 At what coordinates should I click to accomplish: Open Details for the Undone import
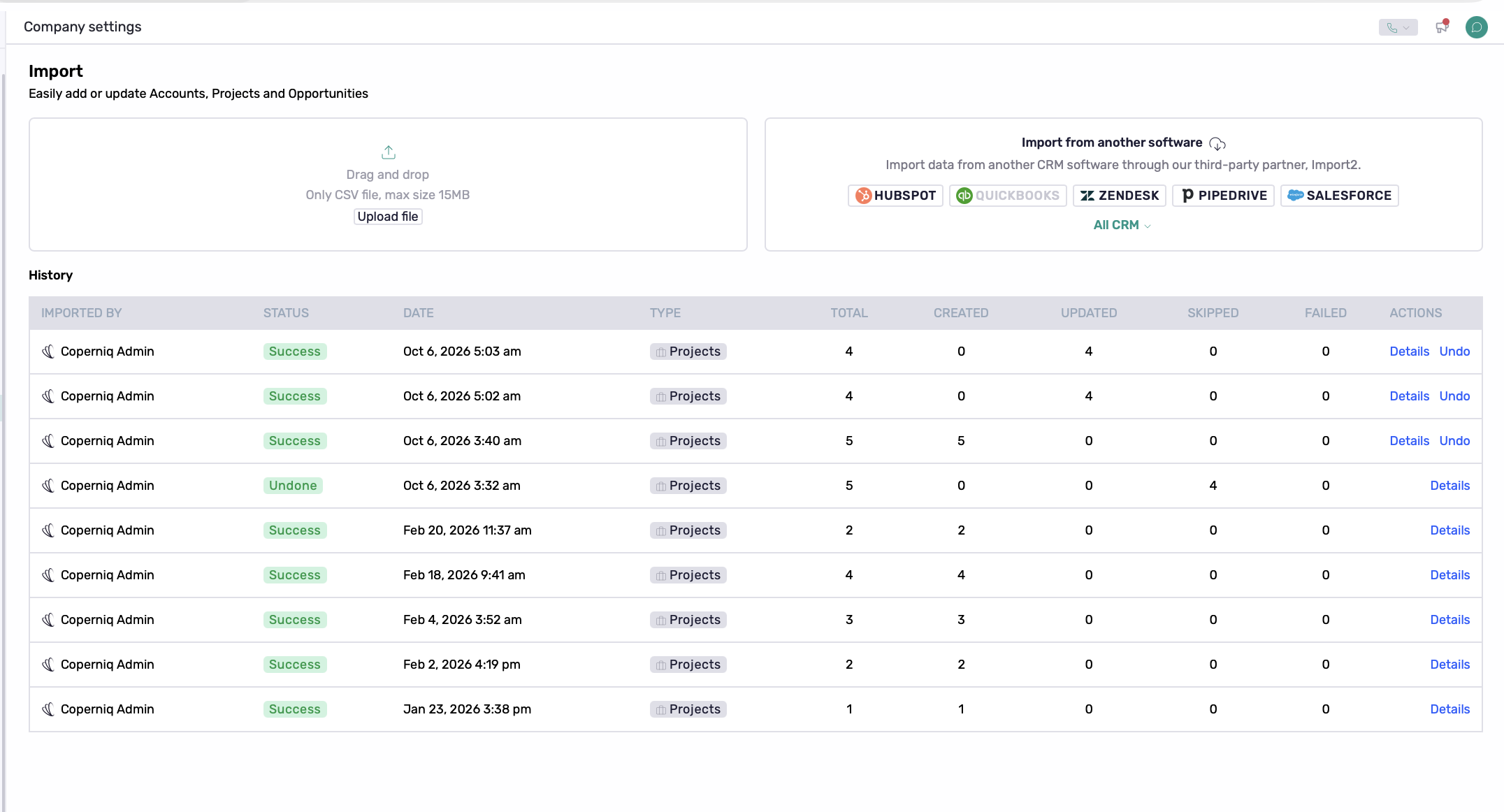pos(1449,486)
